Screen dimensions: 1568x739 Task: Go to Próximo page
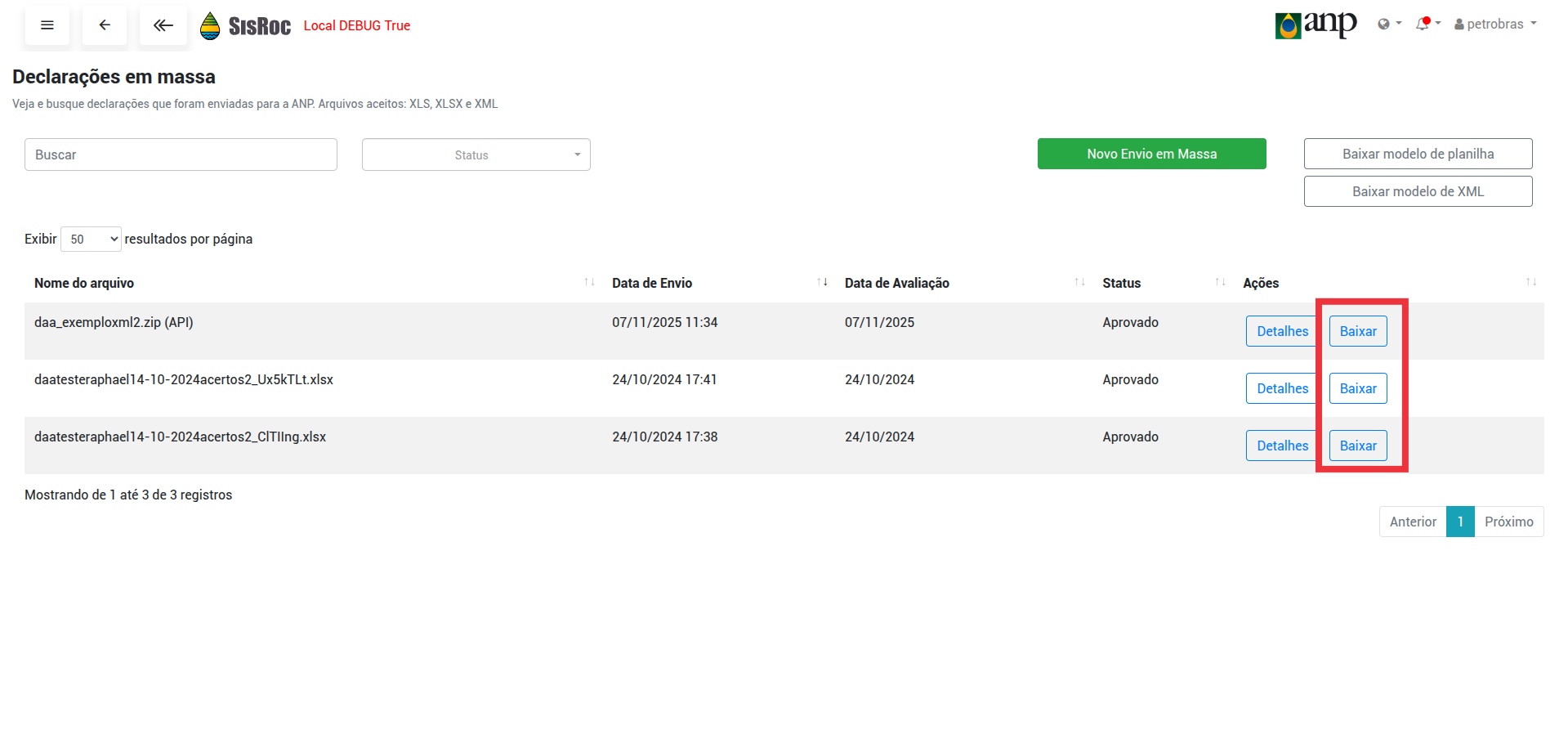click(1508, 522)
